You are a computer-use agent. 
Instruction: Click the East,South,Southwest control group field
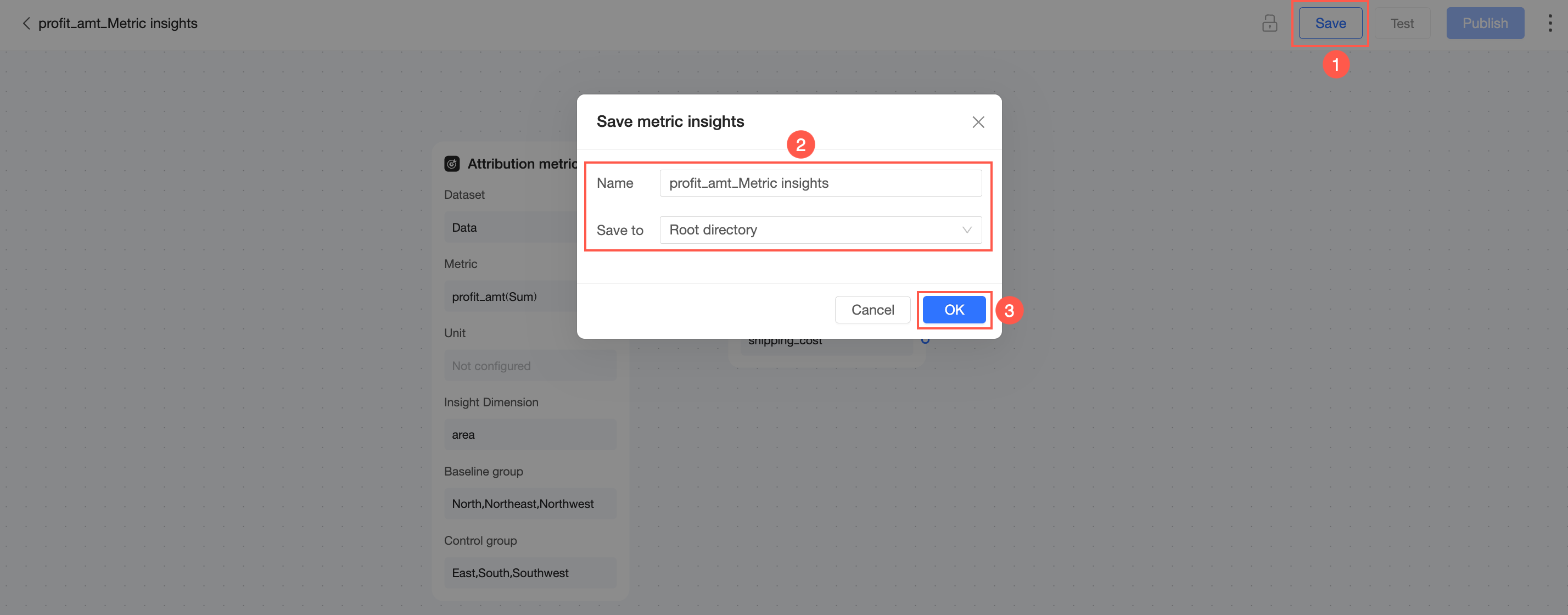(x=530, y=572)
